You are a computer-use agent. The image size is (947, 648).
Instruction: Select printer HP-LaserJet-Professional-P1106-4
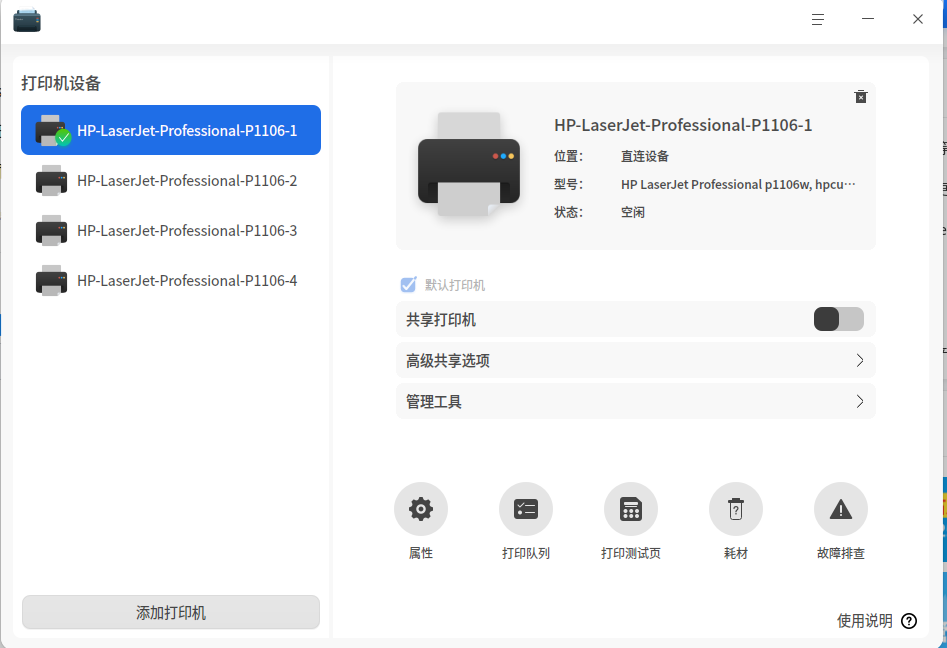(x=171, y=281)
